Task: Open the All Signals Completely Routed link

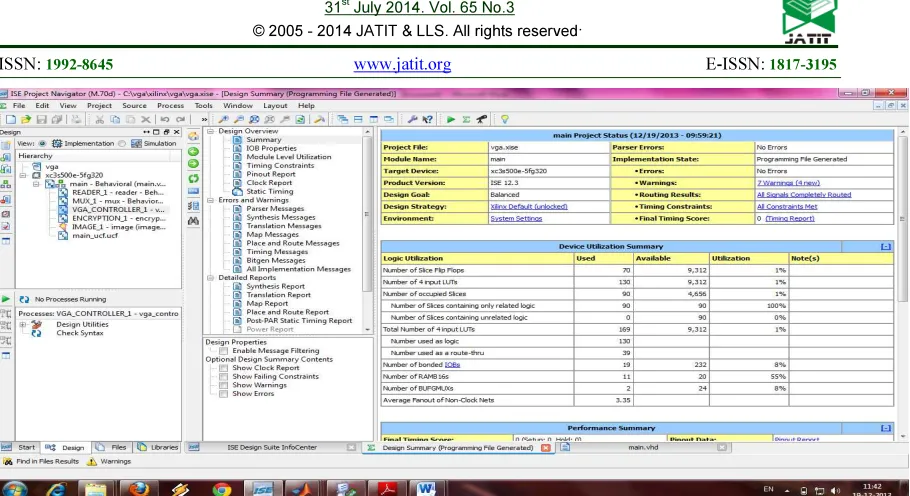Action: (x=804, y=195)
